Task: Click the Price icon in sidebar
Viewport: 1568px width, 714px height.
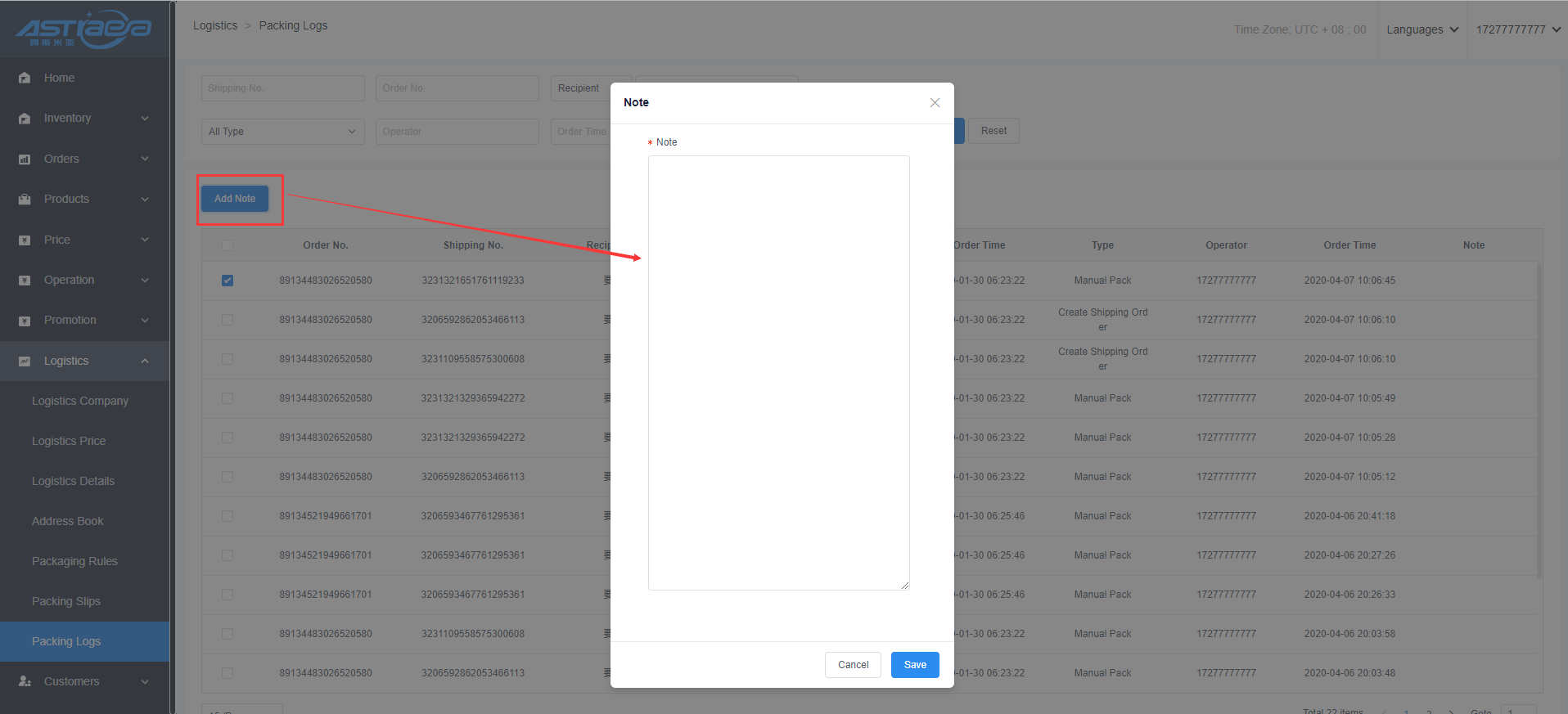Action: 25,240
